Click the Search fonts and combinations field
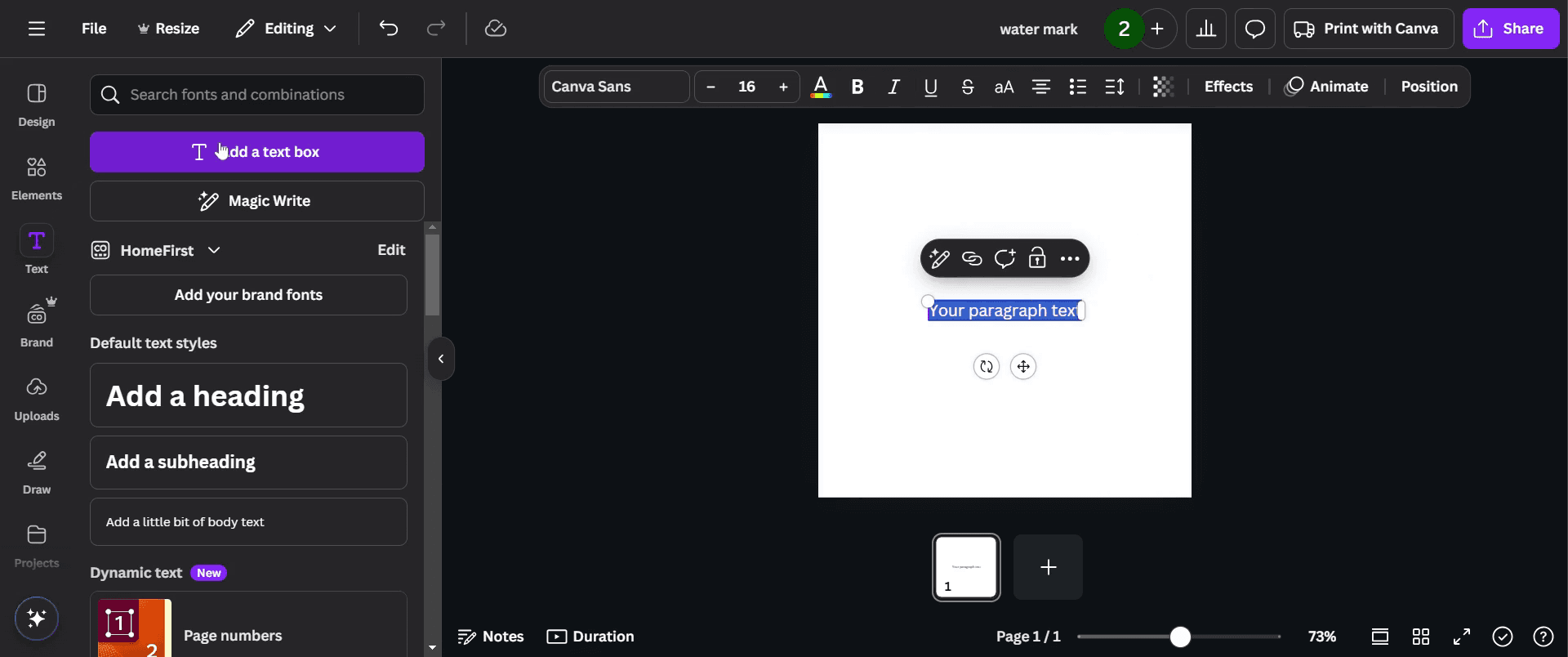1568x657 pixels. [257, 95]
